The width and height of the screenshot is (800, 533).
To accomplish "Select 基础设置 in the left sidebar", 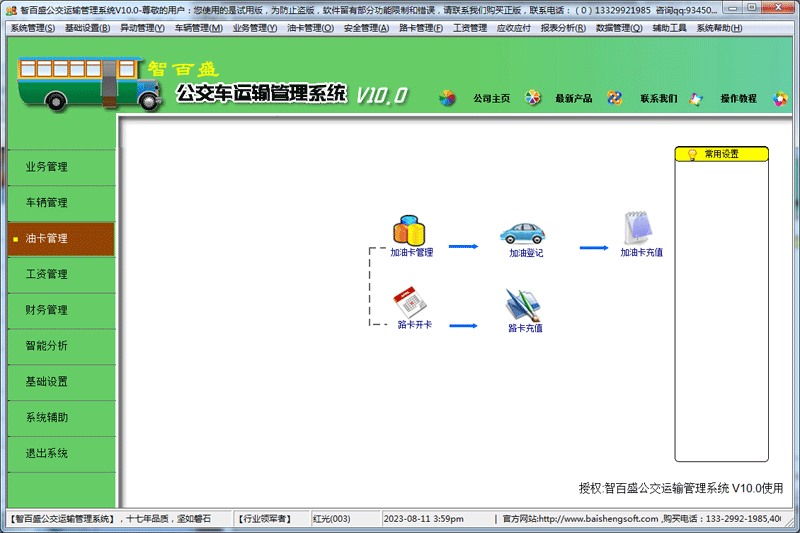I will pos(61,382).
